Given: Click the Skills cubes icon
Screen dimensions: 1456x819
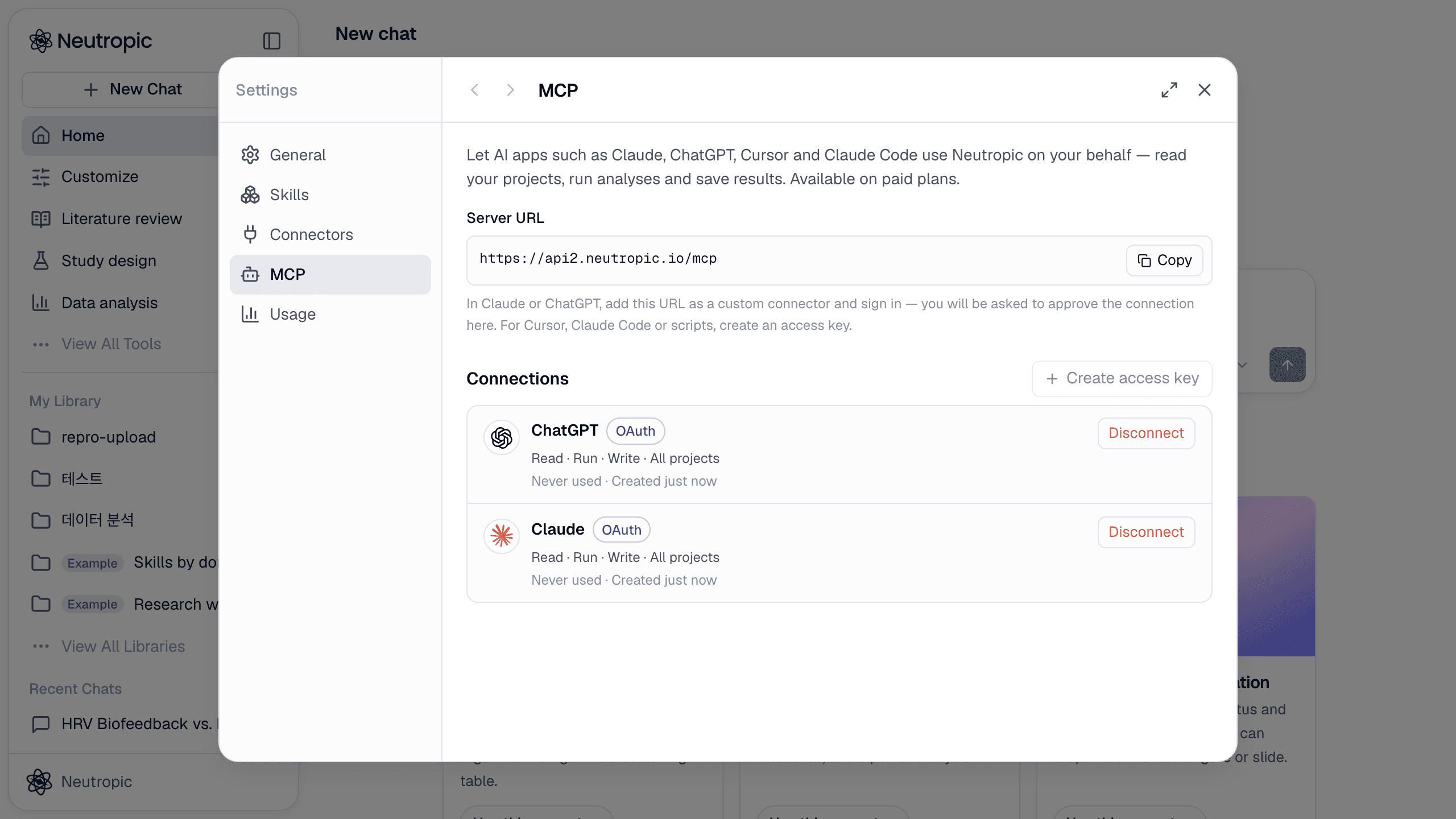Looking at the screenshot, I should coord(250,195).
